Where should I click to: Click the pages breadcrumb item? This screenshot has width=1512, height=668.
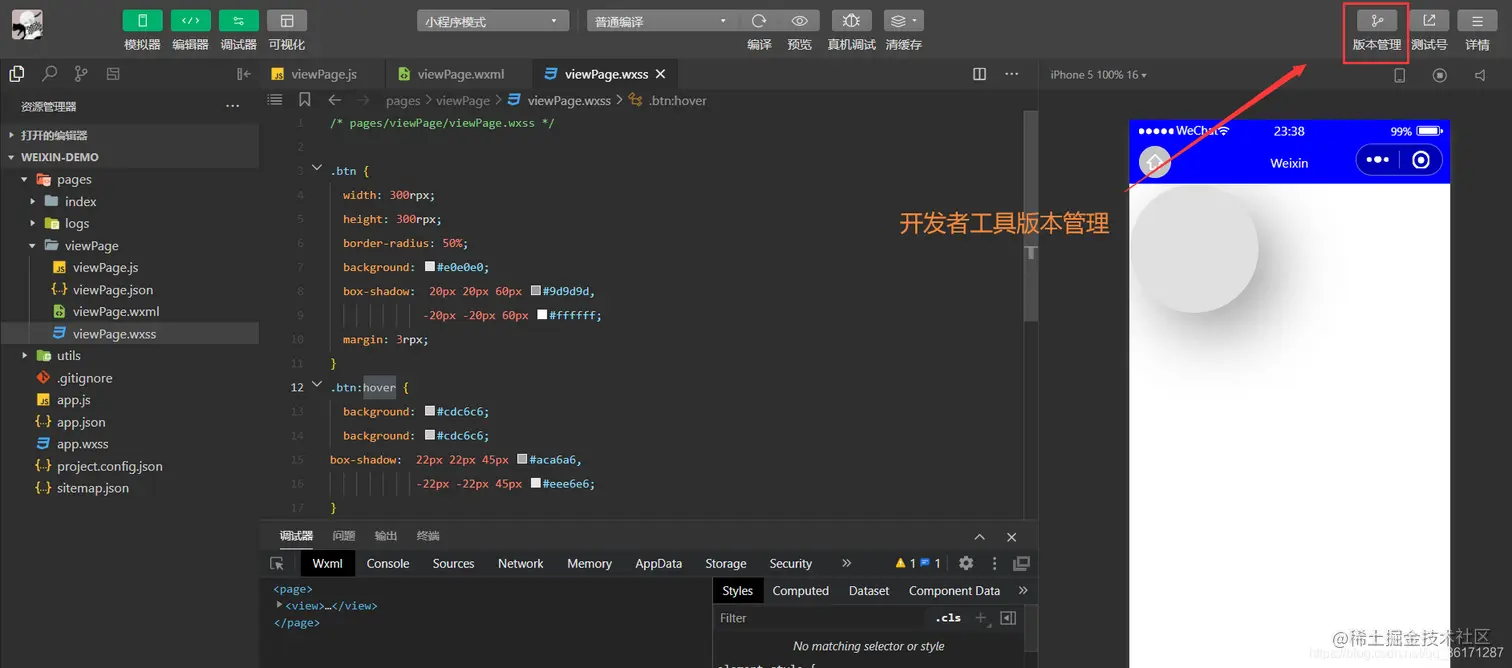(x=403, y=100)
